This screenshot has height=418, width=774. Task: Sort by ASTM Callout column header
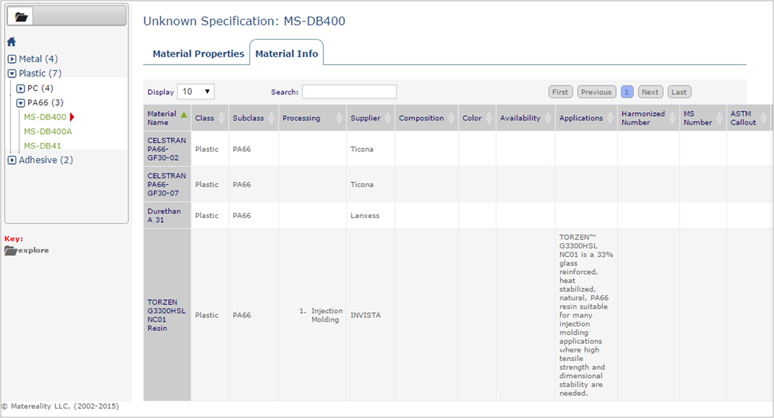[748, 118]
